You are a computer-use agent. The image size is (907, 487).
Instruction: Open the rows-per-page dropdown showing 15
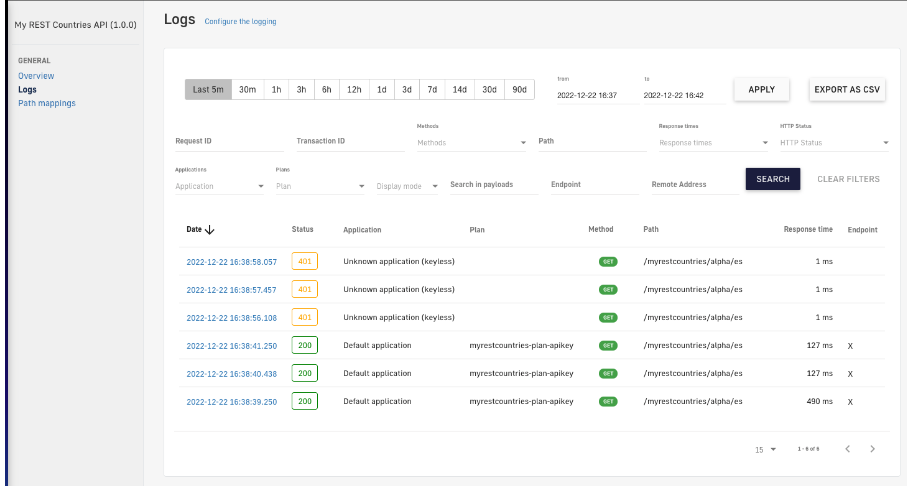766,450
